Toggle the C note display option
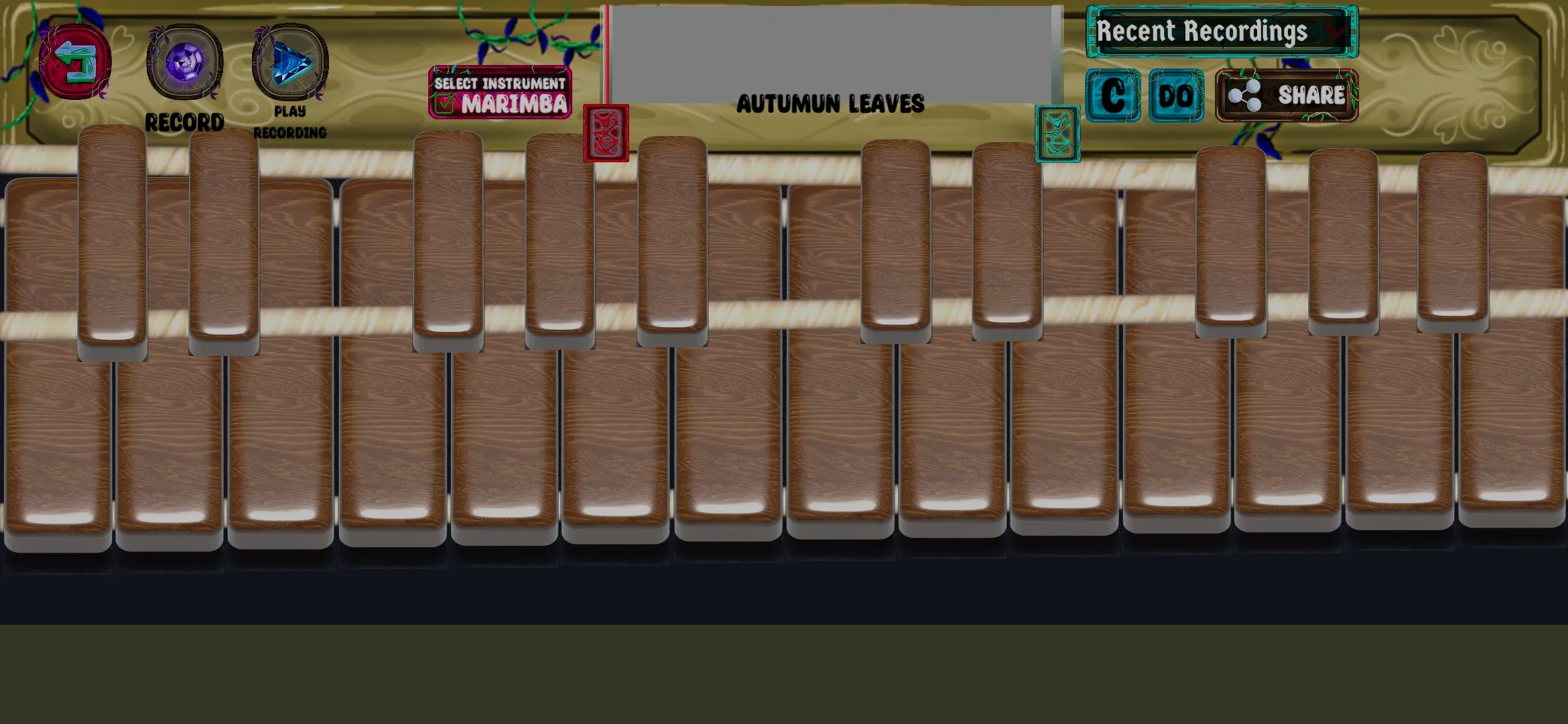 point(1113,96)
